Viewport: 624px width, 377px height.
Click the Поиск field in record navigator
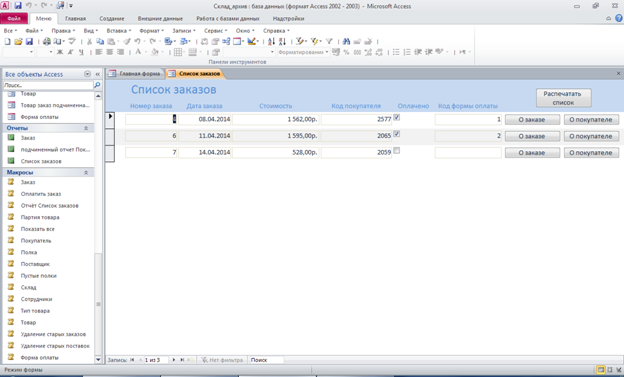click(x=266, y=360)
